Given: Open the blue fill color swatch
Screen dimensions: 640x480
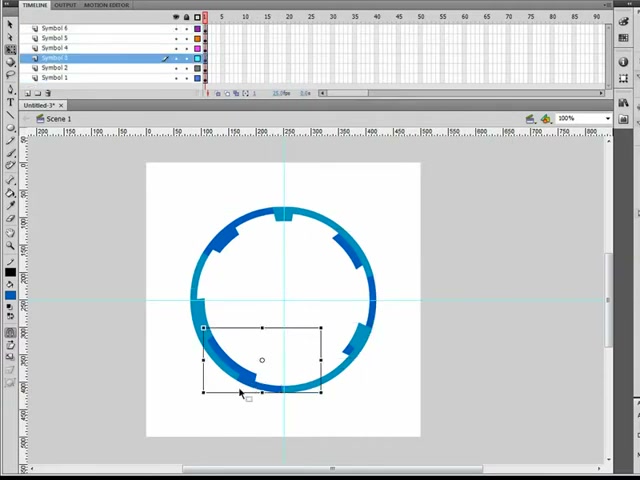Looking at the screenshot, I should (x=10, y=295).
